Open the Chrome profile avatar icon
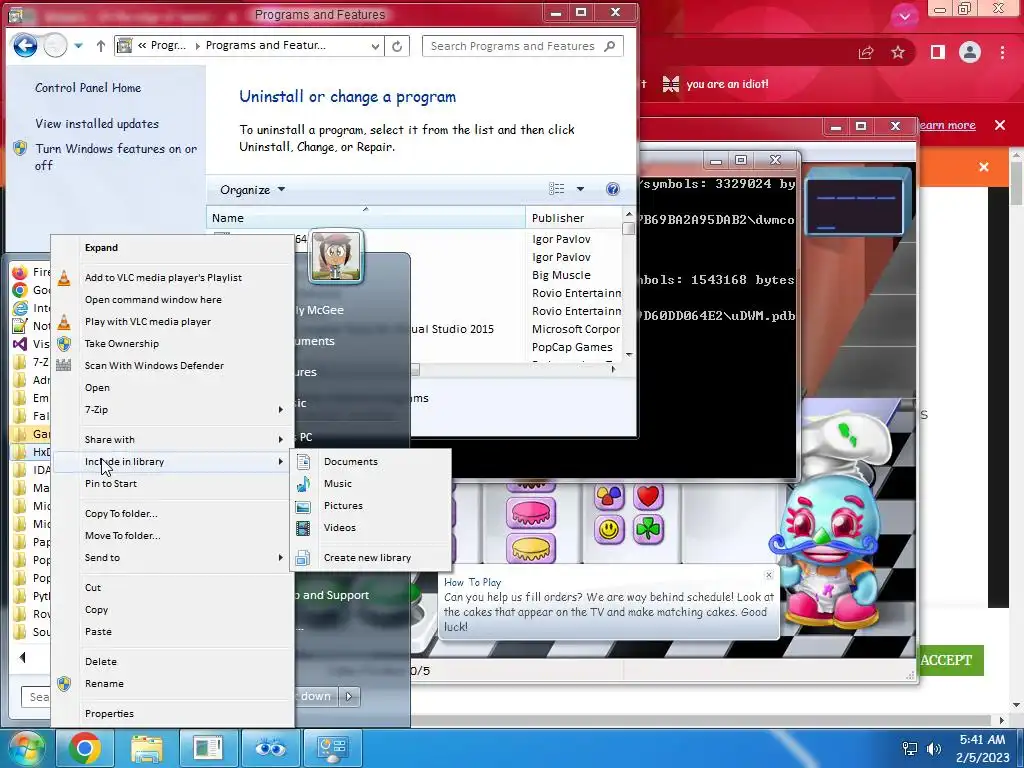Screen dimensions: 1024x768 (x=970, y=52)
